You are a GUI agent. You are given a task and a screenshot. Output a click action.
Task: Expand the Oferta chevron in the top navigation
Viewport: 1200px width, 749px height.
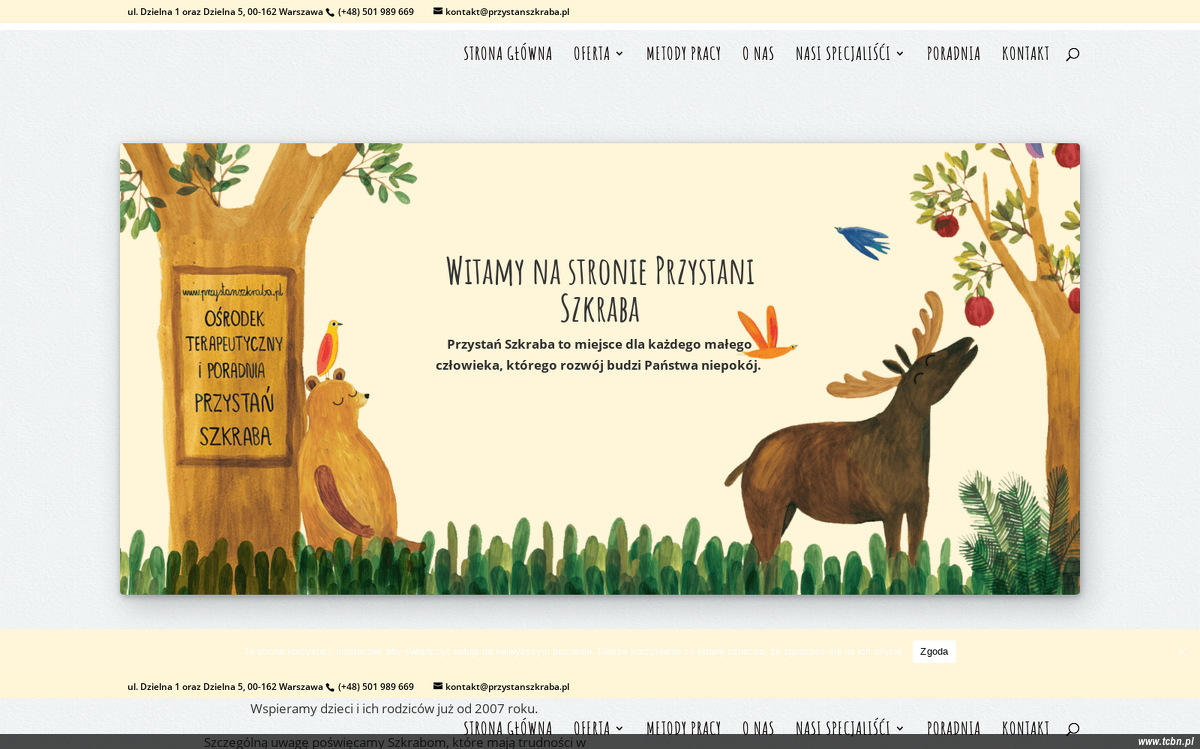tap(620, 54)
